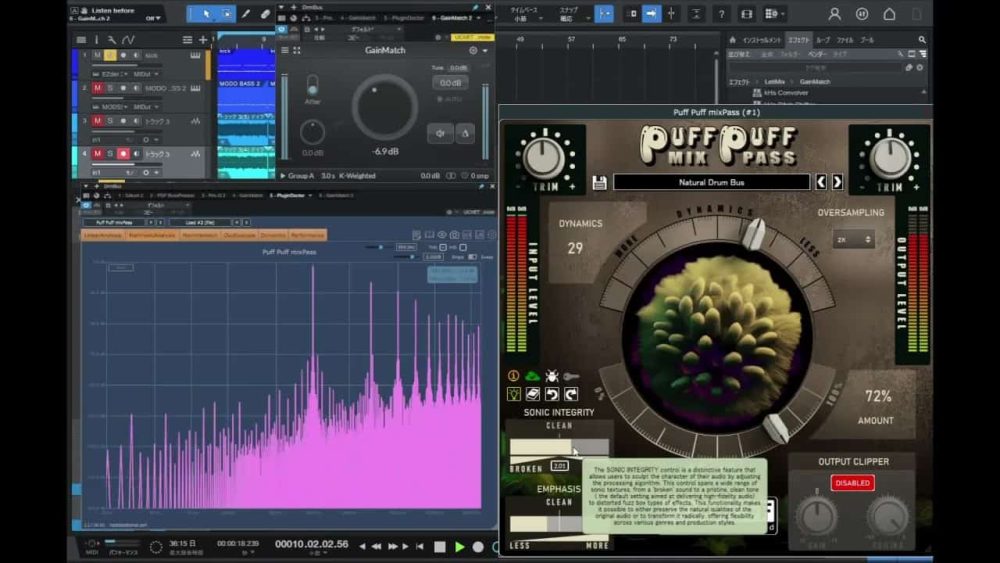Start playback with green play button
This screenshot has height=563, width=1000.
pos(459,546)
